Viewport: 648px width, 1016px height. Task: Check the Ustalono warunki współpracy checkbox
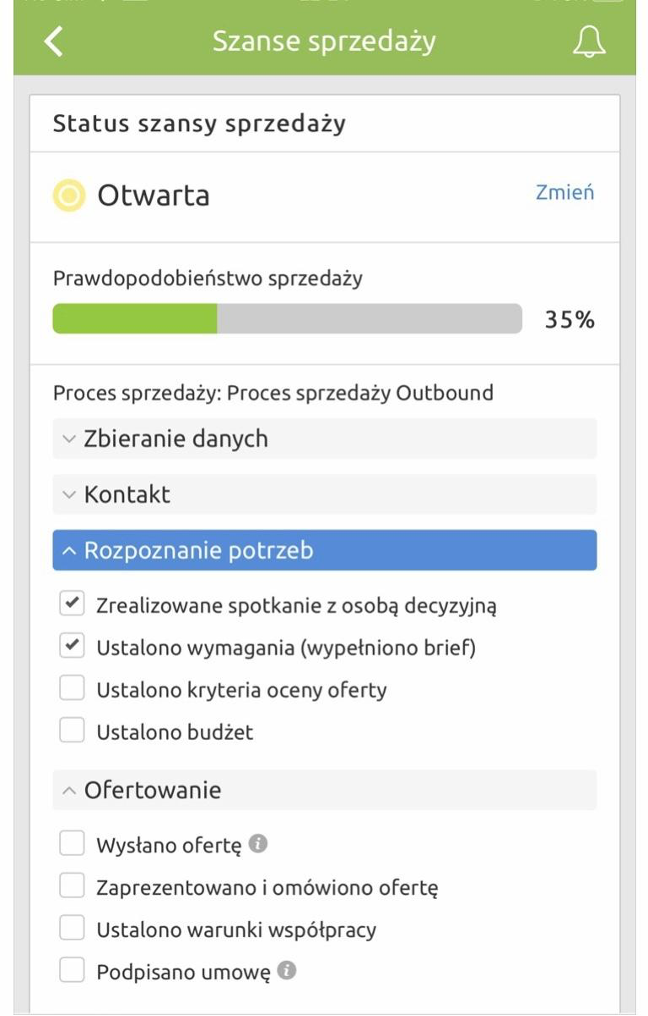pos(71,927)
